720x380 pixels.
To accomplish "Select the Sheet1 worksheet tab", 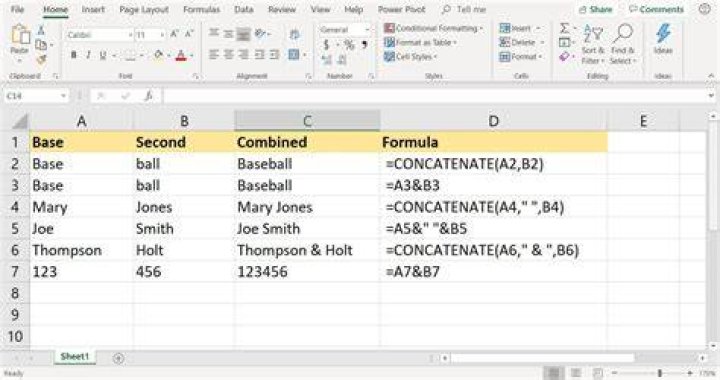I will 74,357.
